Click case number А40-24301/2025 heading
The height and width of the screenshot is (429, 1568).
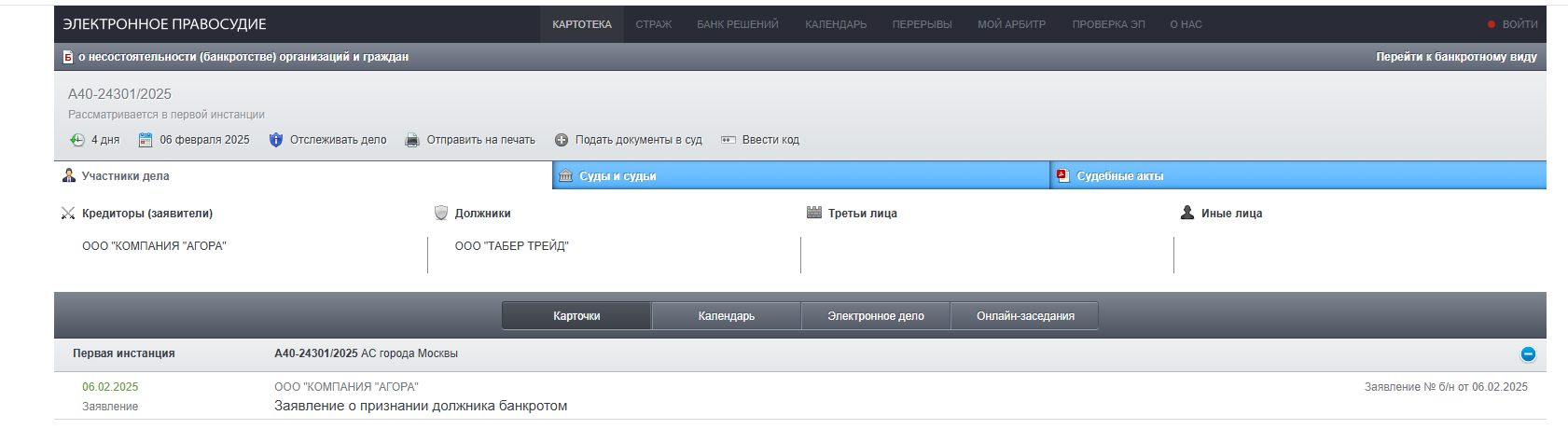click(x=119, y=94)
